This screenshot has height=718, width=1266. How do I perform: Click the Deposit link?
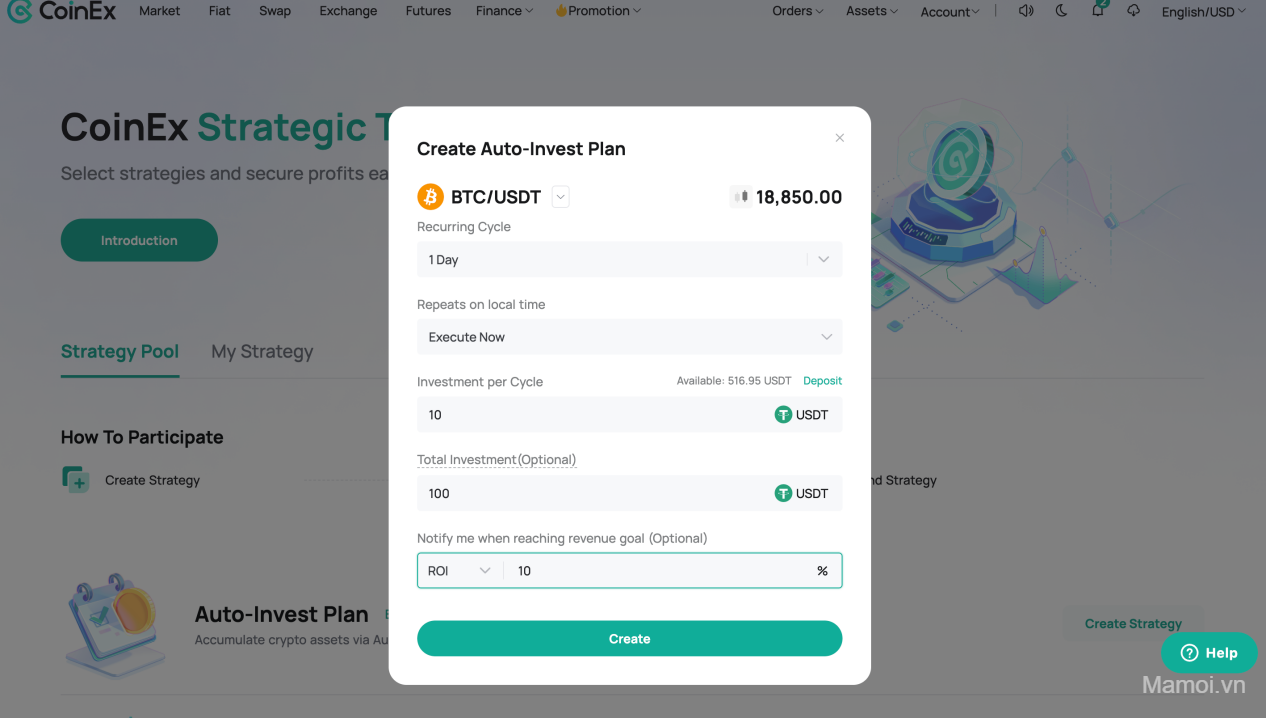coord(822,381)
